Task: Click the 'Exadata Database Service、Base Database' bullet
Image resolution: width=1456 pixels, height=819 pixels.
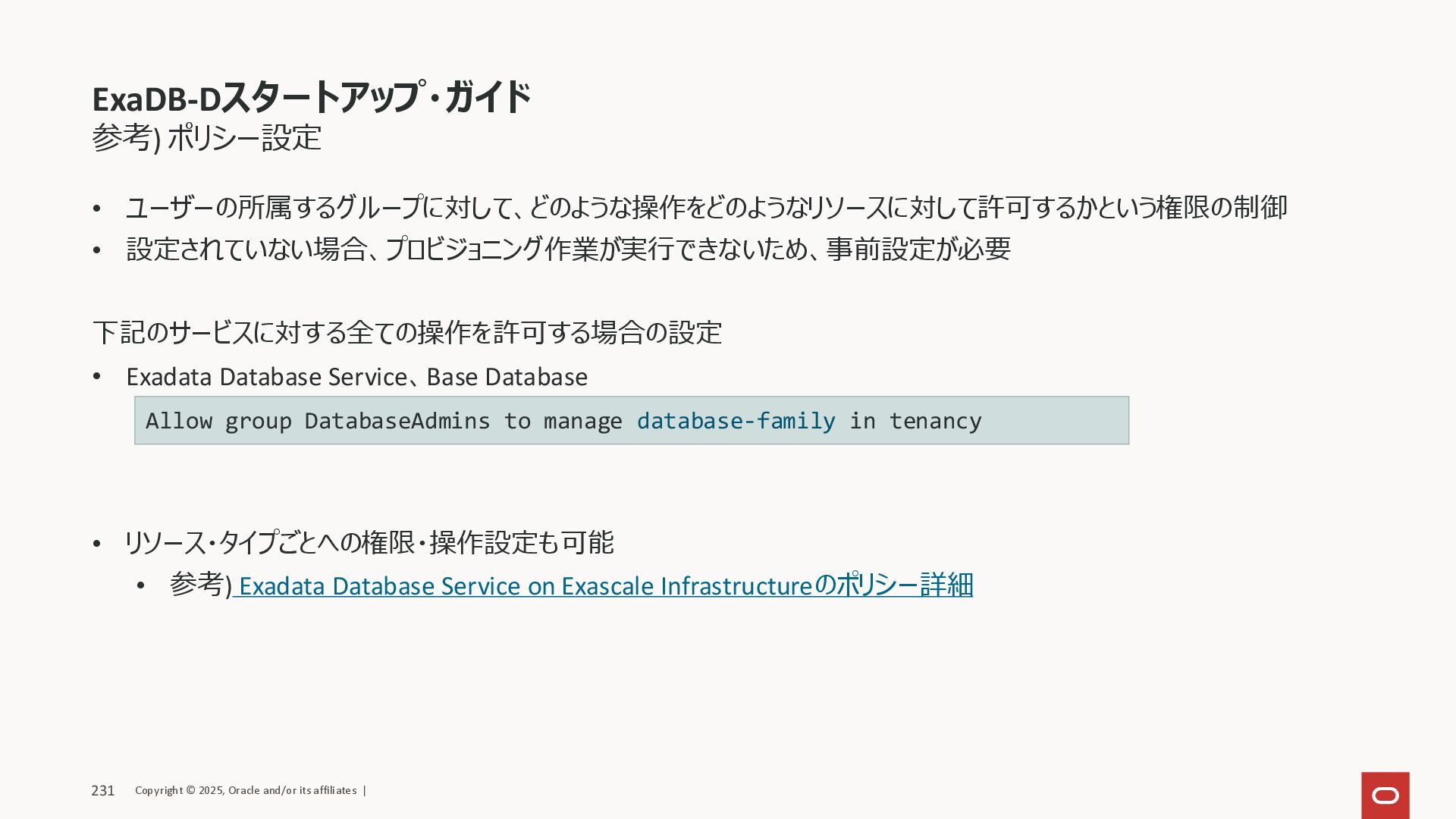Action: [x=356, y=377]
